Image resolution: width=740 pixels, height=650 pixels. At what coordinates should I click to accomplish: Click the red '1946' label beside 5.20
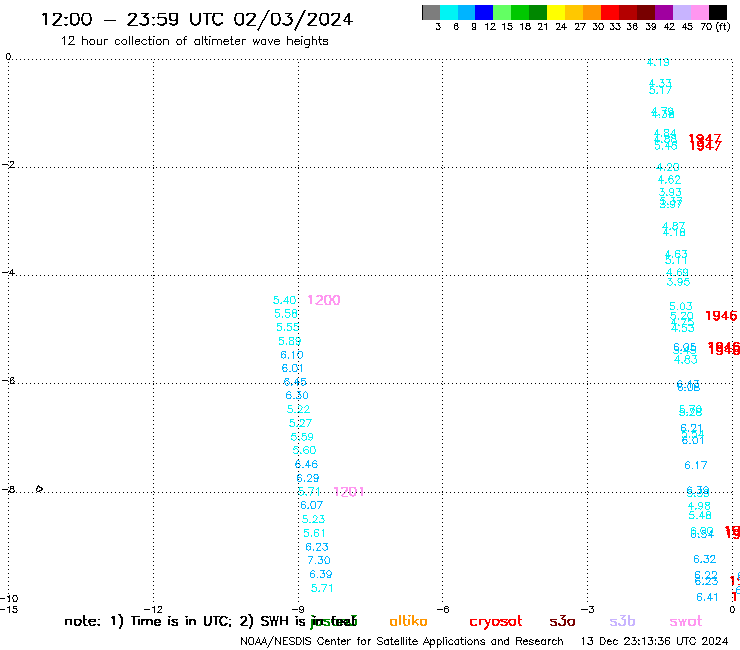721,316
